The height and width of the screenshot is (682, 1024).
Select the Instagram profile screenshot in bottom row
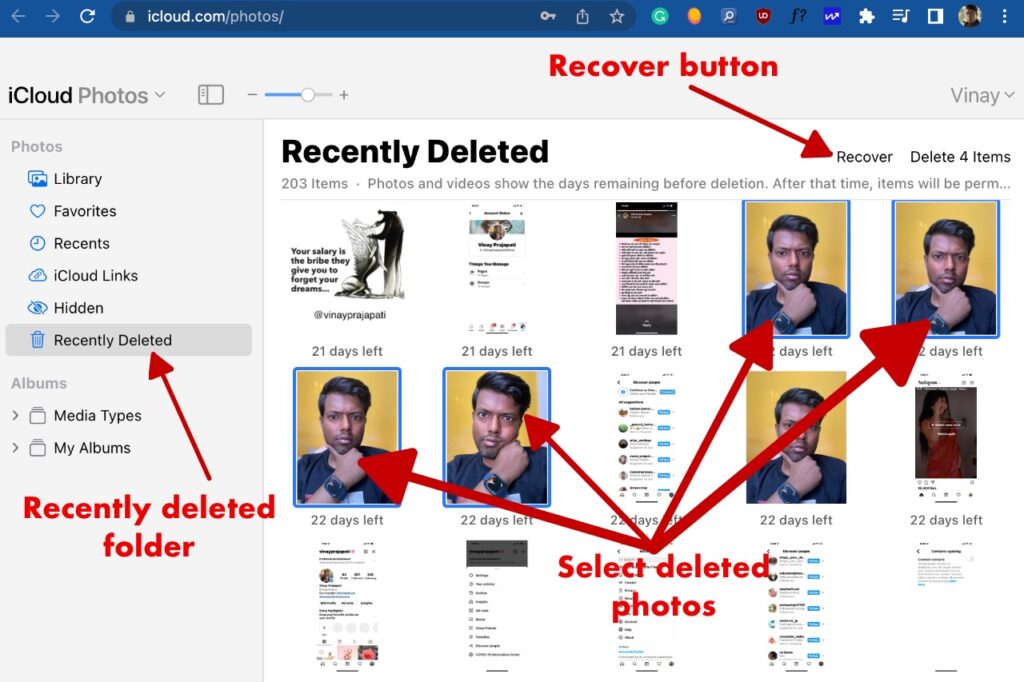tap(347, 606)
